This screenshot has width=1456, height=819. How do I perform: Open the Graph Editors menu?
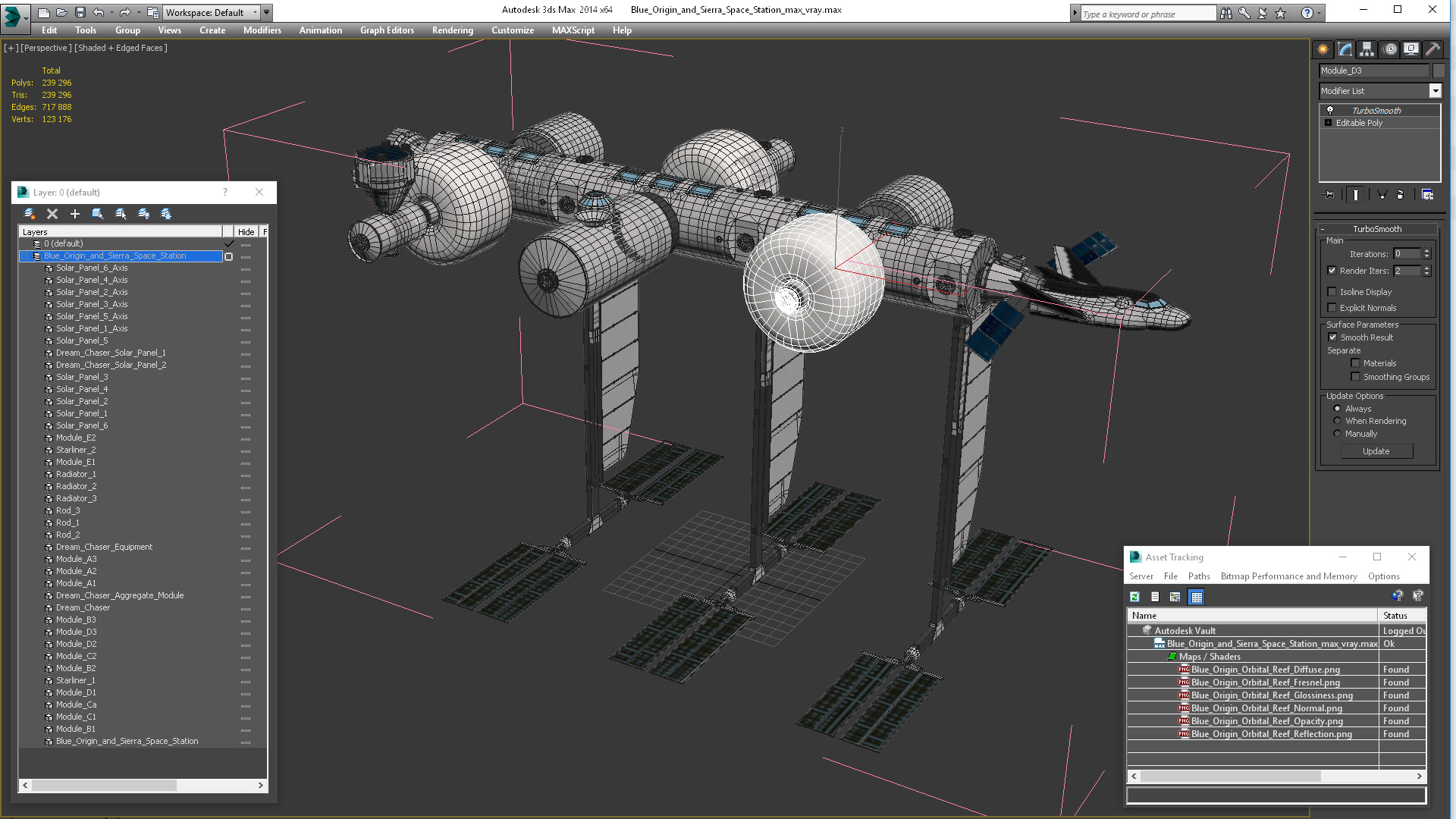[x=387, y=30]
